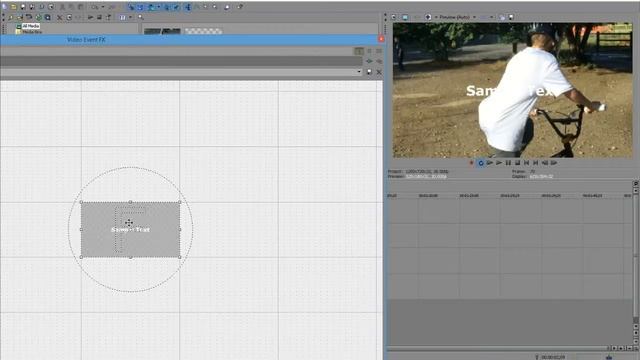Click the timecode field at bottom
This screenshot has width=640, height=360.
[x=553, y=357]
